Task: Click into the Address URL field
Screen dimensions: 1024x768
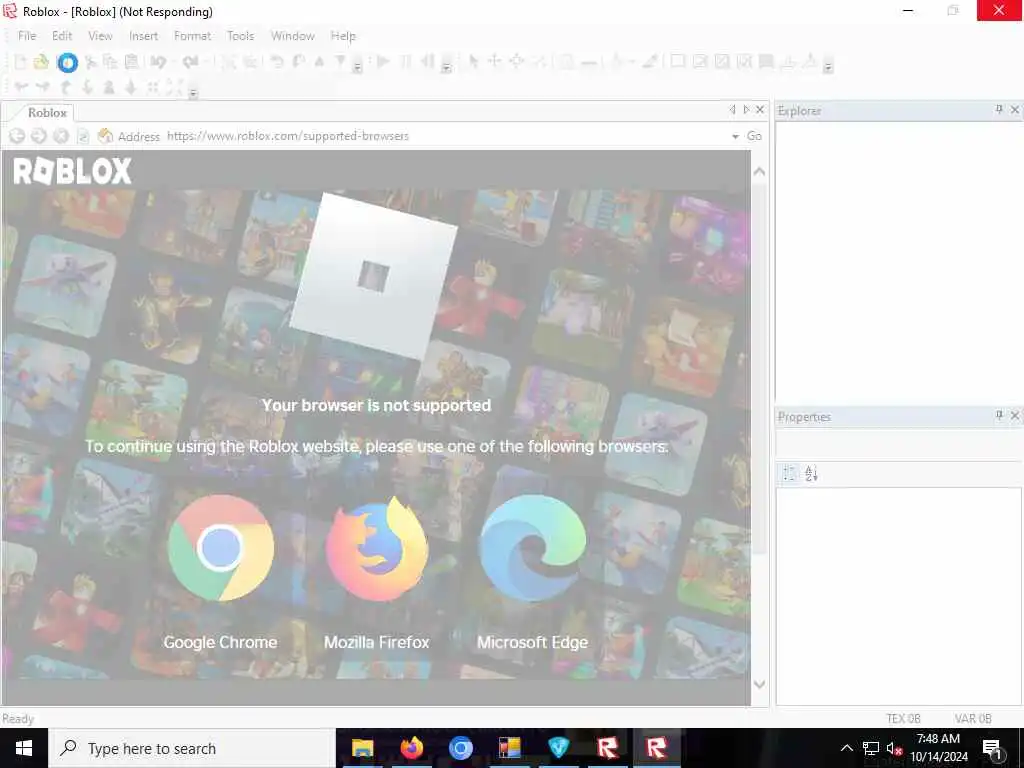Action: click(445, 136)
